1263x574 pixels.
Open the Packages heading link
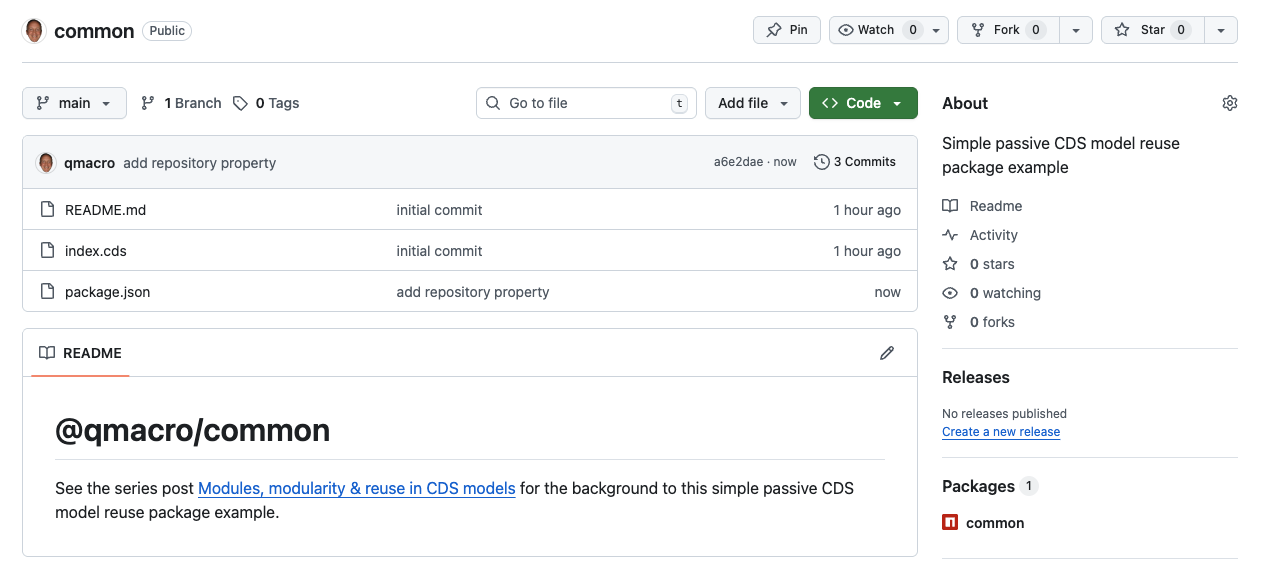[x=990, y=486]
